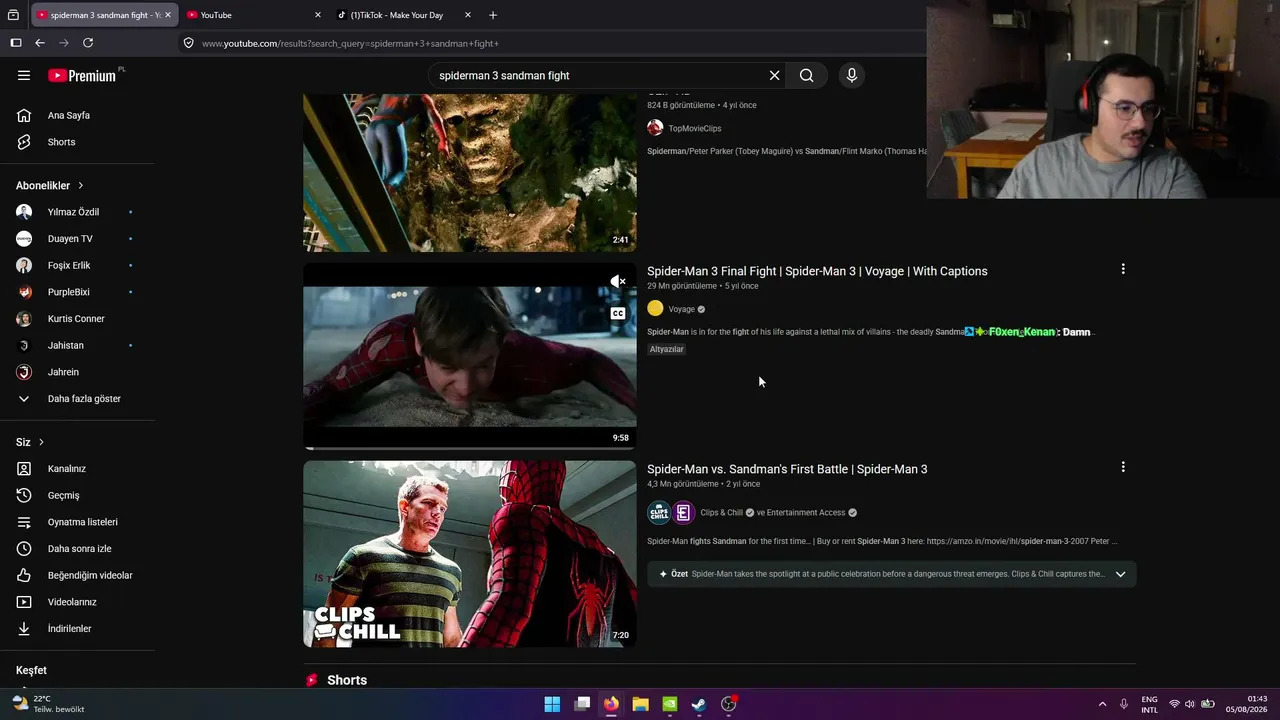The image size is (1280, 720).
Task: Open Kurtis Conner subscription channel
Action: pos(78,319)
